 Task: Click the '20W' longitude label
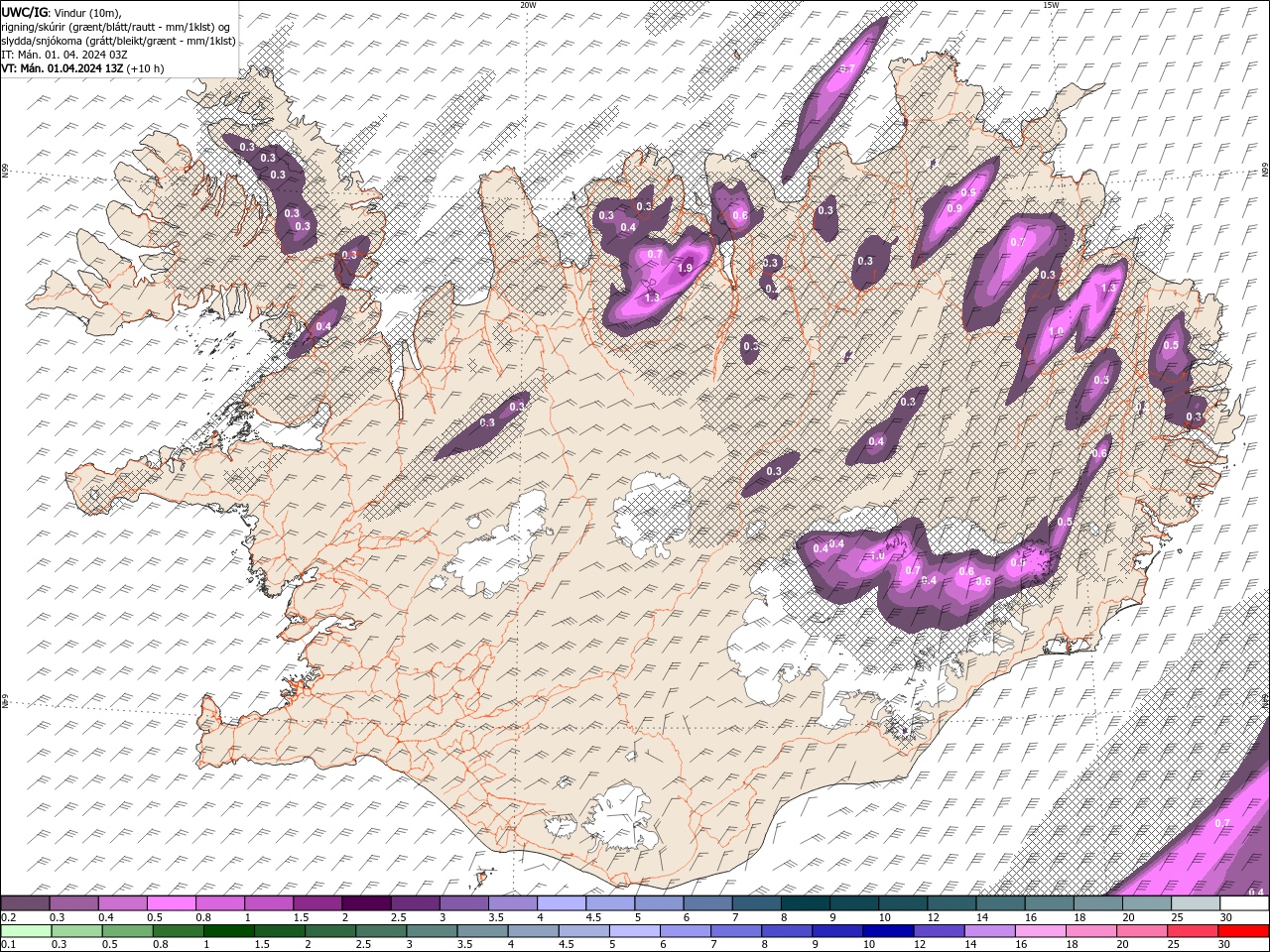(528, 5)
